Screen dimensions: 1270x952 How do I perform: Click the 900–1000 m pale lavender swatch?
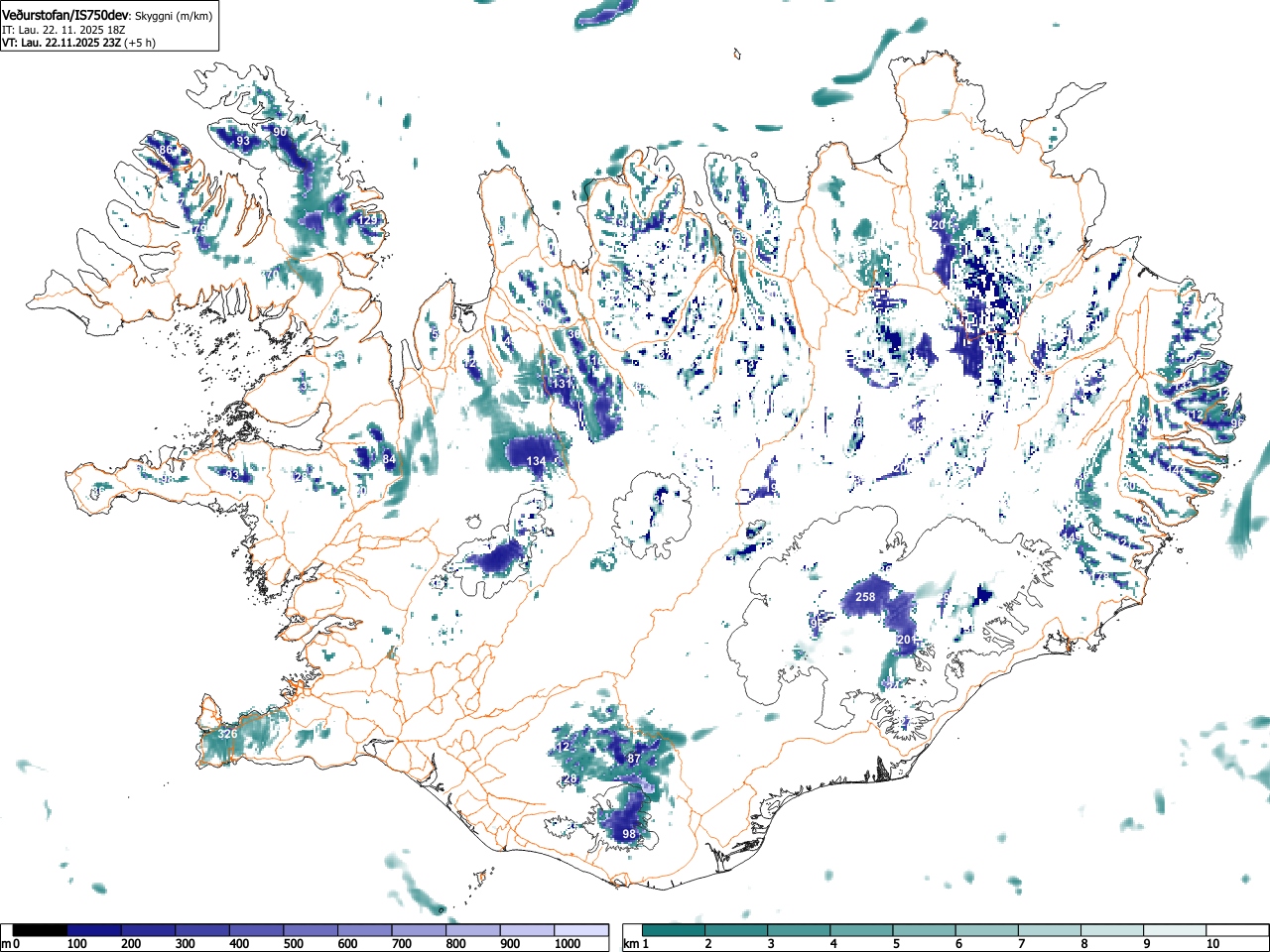[x=527, y=930]
